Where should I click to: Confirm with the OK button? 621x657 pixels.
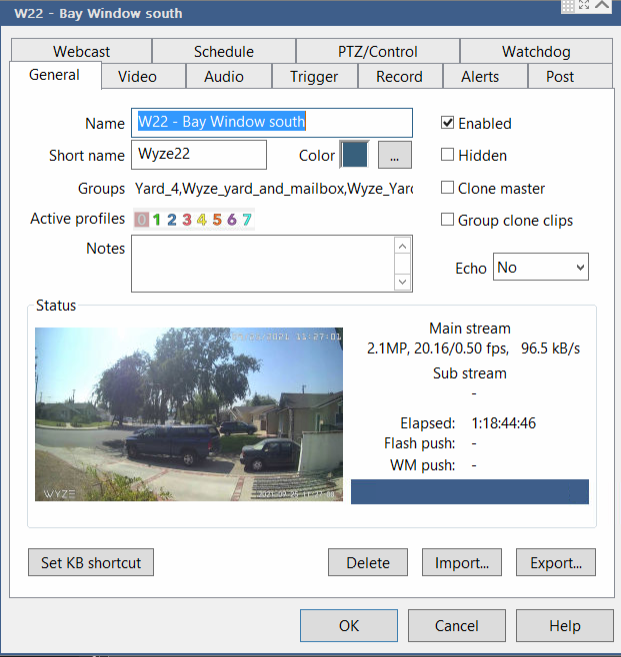(x=349, y=626)
